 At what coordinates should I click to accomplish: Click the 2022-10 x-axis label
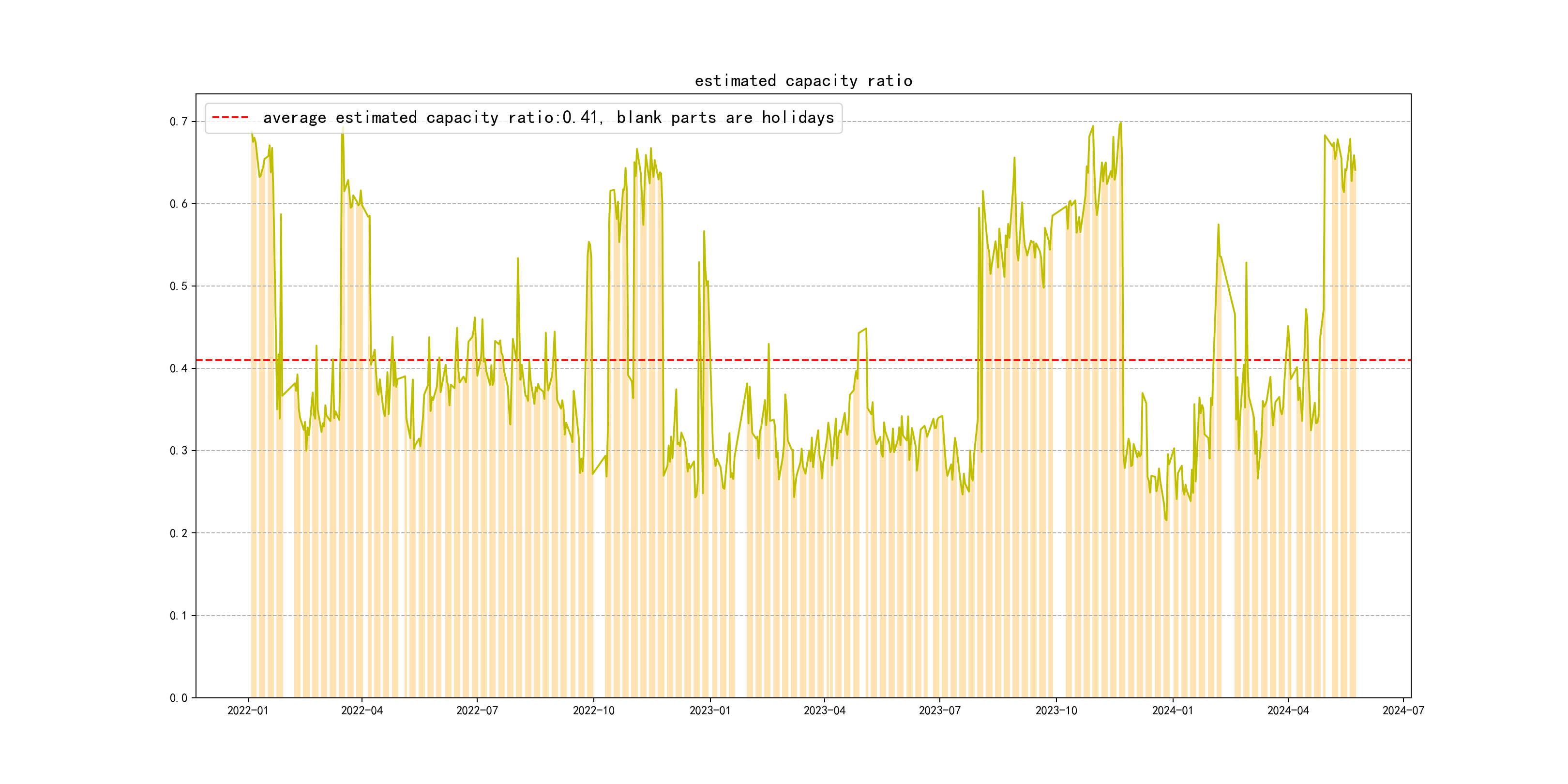[x=593, y=710]
